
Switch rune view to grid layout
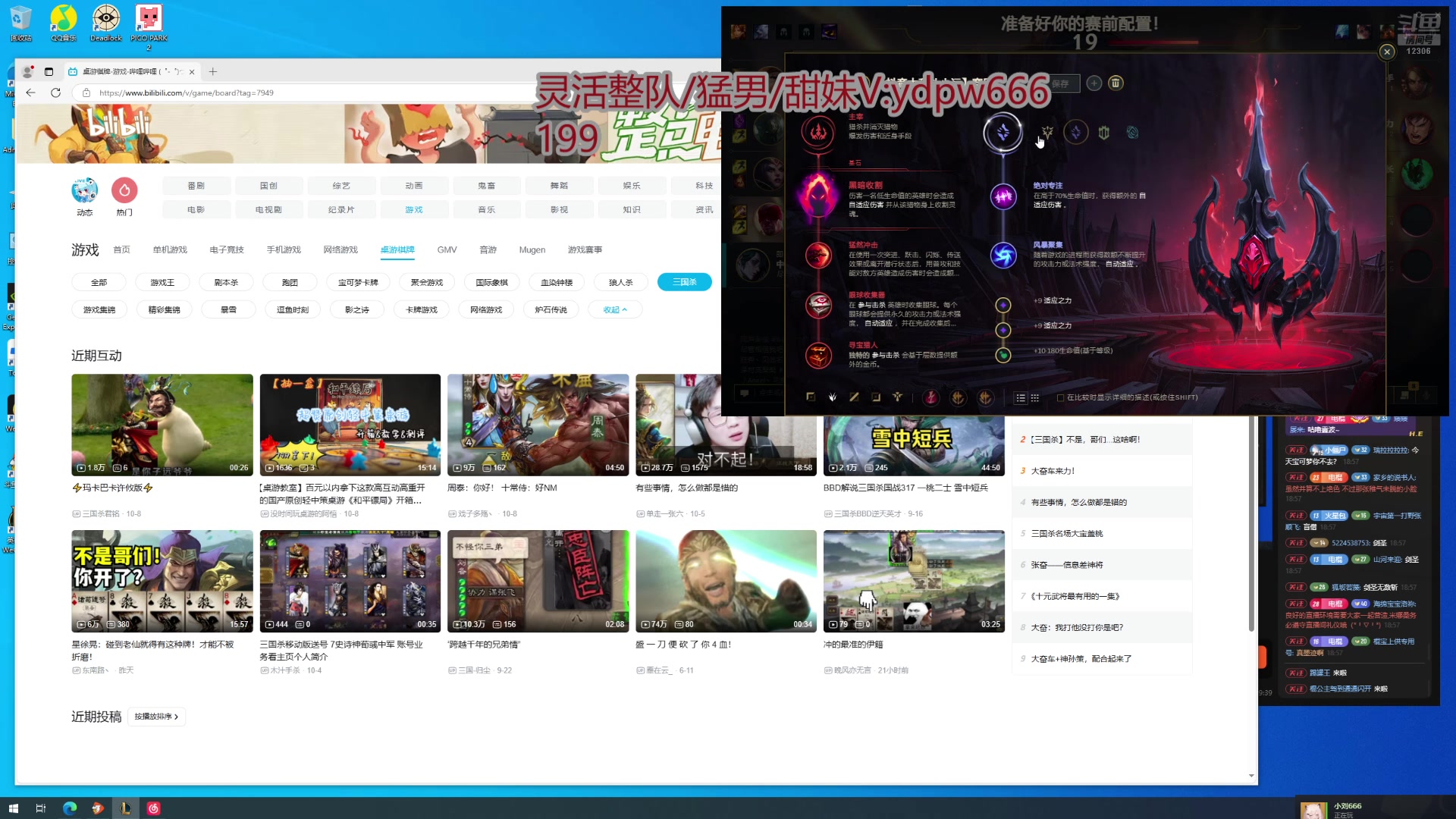[1035, 397]
